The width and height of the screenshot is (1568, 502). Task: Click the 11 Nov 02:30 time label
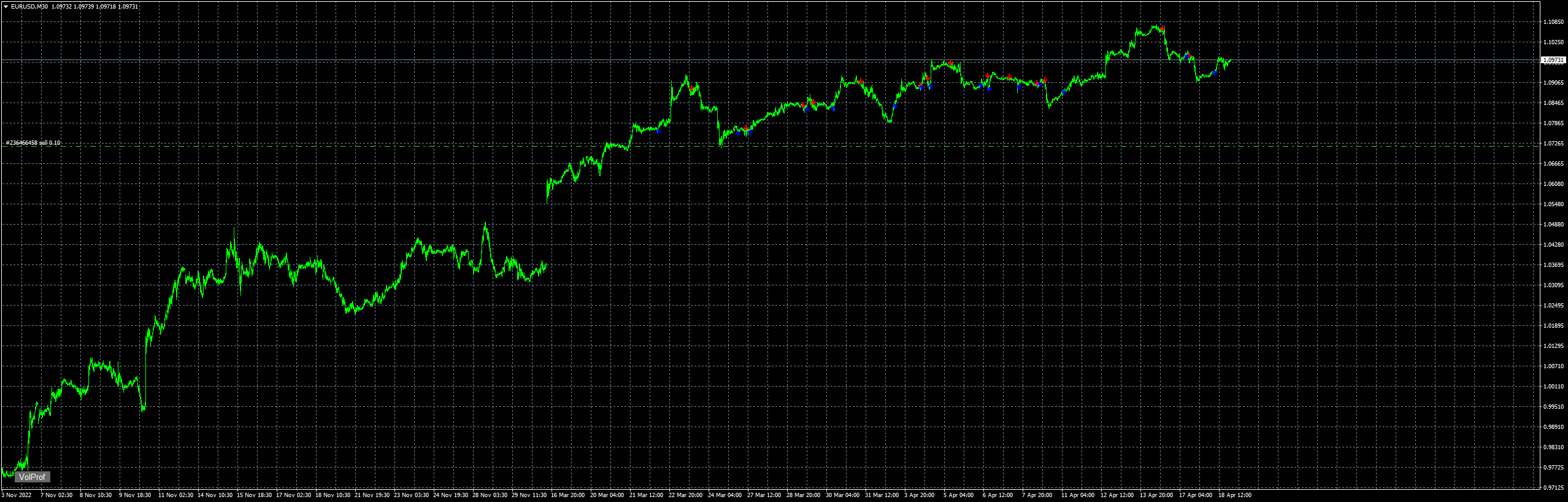[x=175, y=495]
